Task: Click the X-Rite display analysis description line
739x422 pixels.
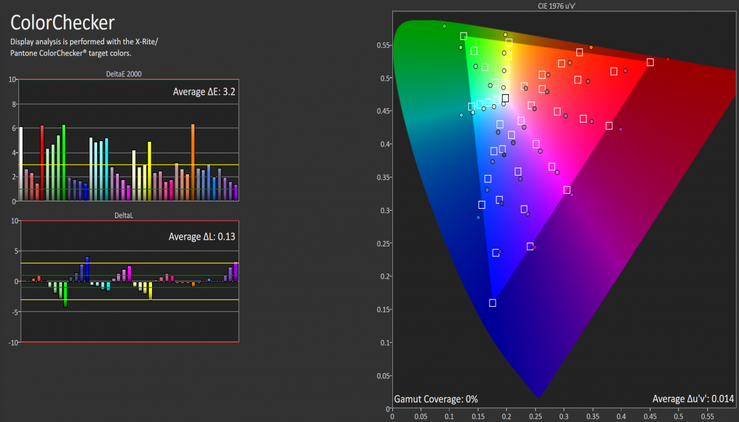Action: click(x=84, y=42)
